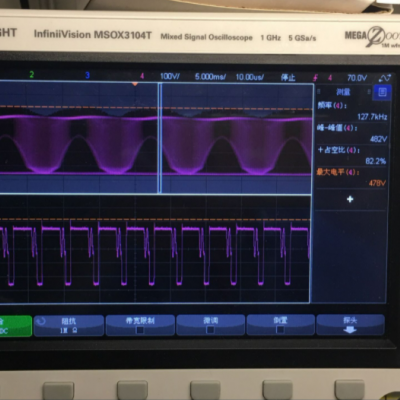Image resolution: width=400 pixels, height=400 pixels.
Task: Select the 10.00us/ zoom timebase readout
Action: [250, 77]
